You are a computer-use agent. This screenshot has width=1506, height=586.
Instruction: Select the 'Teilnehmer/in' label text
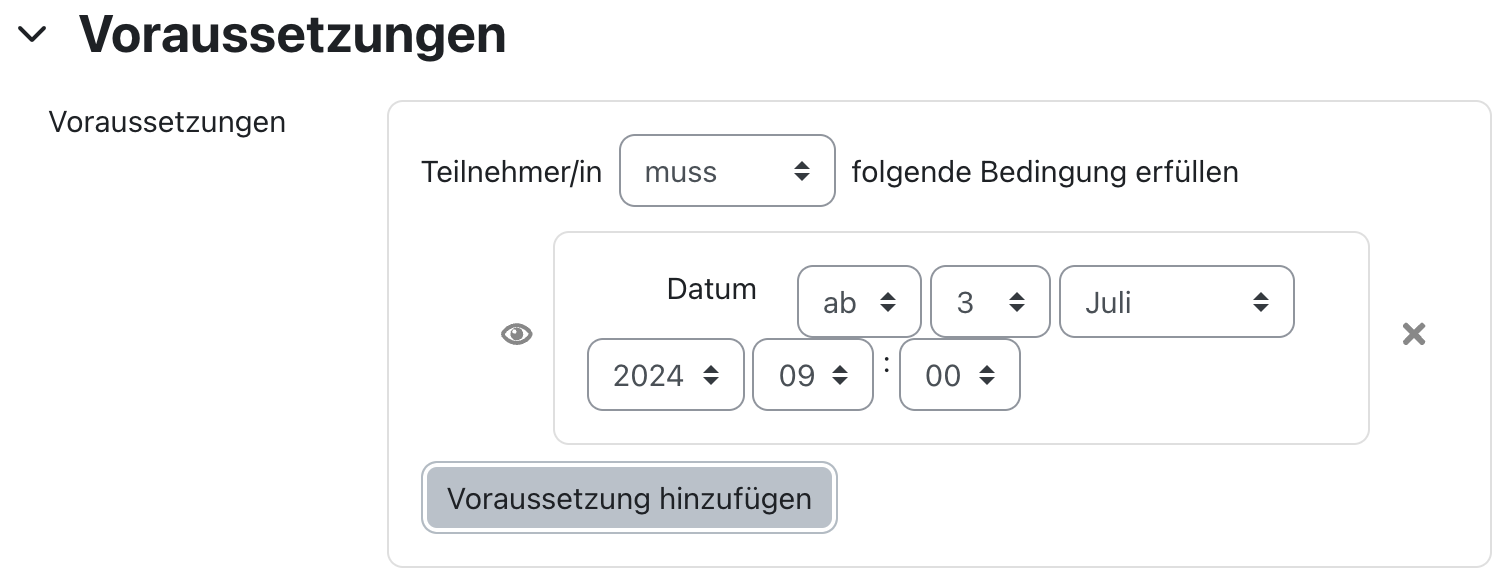coord(511,171)
